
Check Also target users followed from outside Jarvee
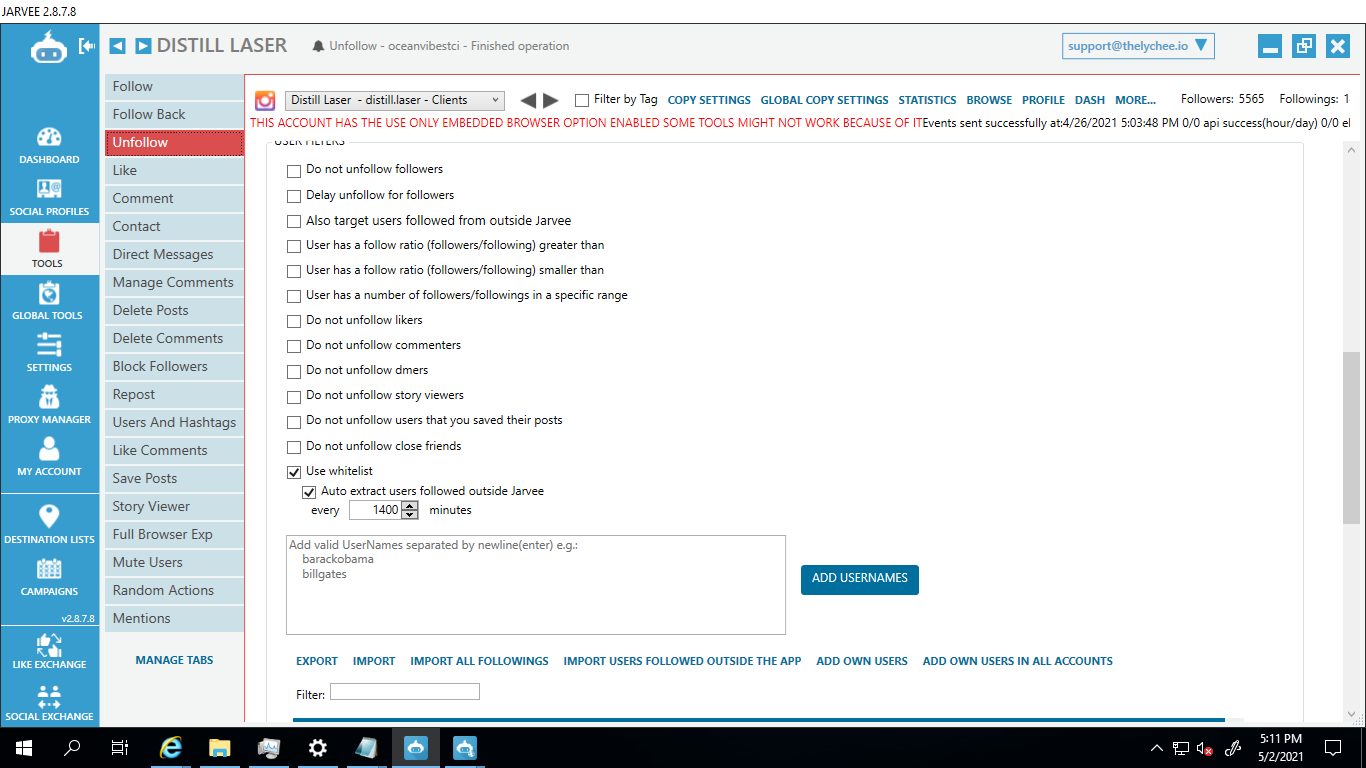294,221
